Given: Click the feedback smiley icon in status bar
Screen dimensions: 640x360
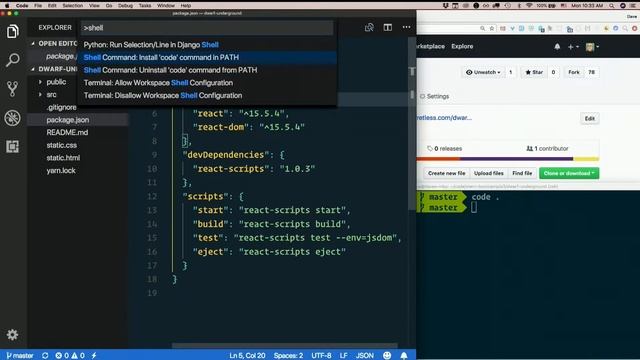Looking at the screenshot, I should click(387, 356).
